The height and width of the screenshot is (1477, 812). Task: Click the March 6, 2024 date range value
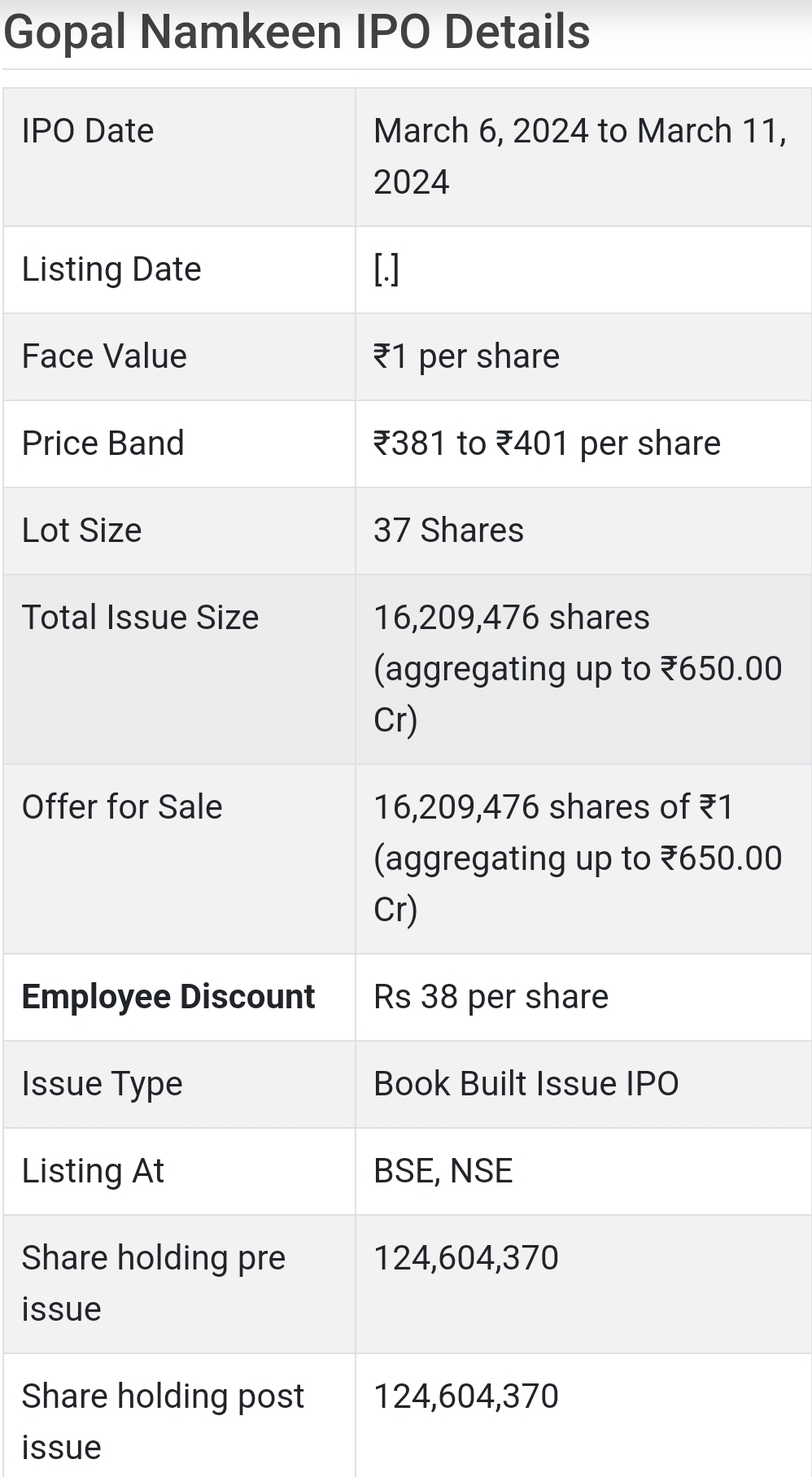[580, 156]
